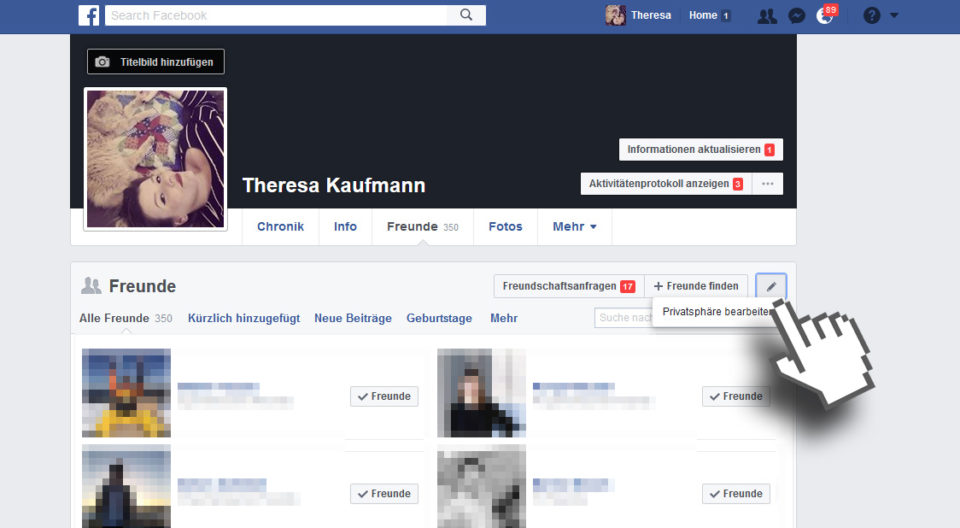Select Privatsphäre bearbeiten menu entry
This screenshot has height=528, width=960.
click(x=715, y=312)
